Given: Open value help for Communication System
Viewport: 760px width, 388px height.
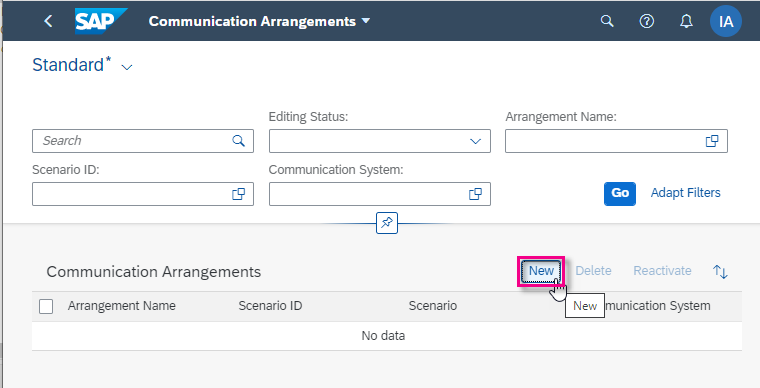Looking at the screenshot, I should point(475,194).
